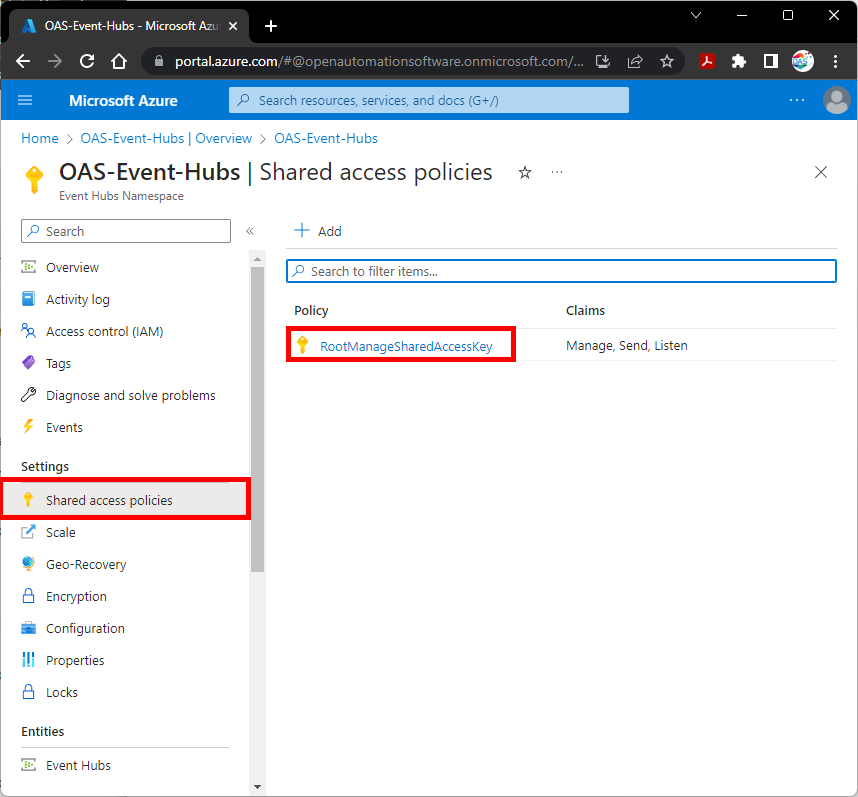Open the ellipsis menu beside page title
858x797 pixels.
click(x=557, y=172)
